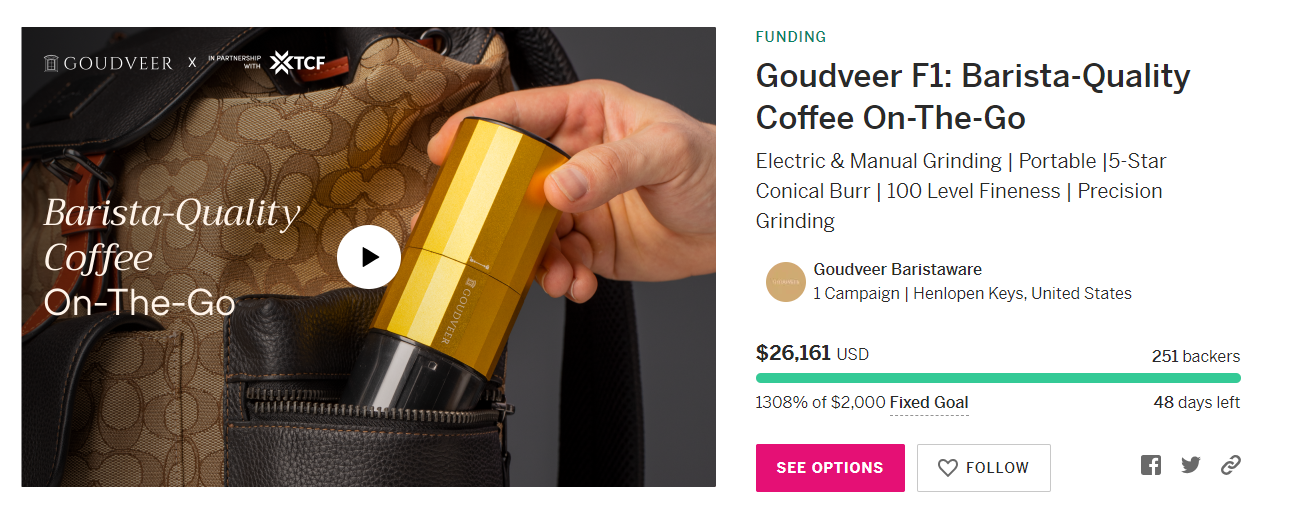
Task: Share the campaign on Twitter
Action: 1190,465
